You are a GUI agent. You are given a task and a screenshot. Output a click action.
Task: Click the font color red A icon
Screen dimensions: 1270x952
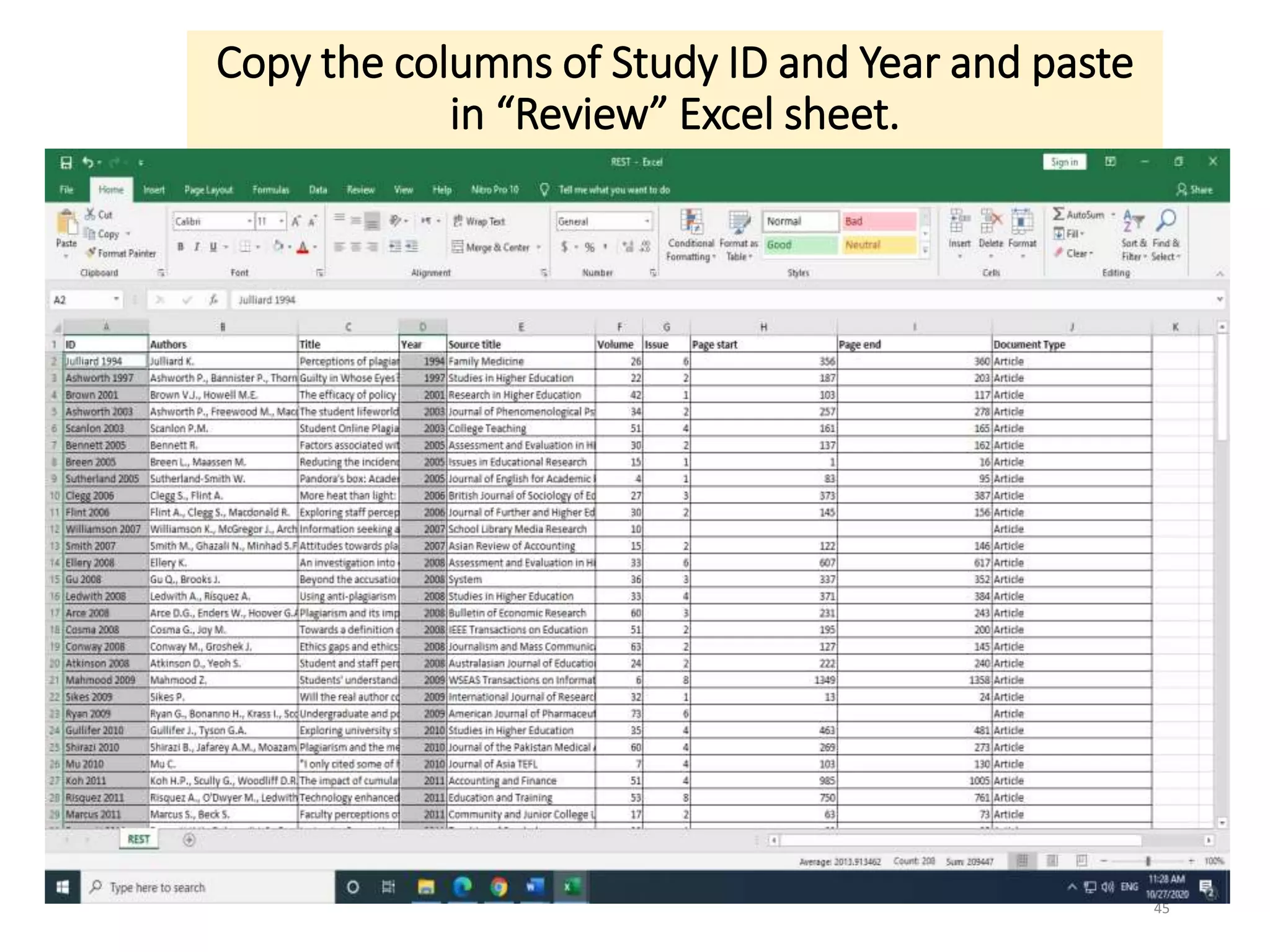[x=303, y=247]
